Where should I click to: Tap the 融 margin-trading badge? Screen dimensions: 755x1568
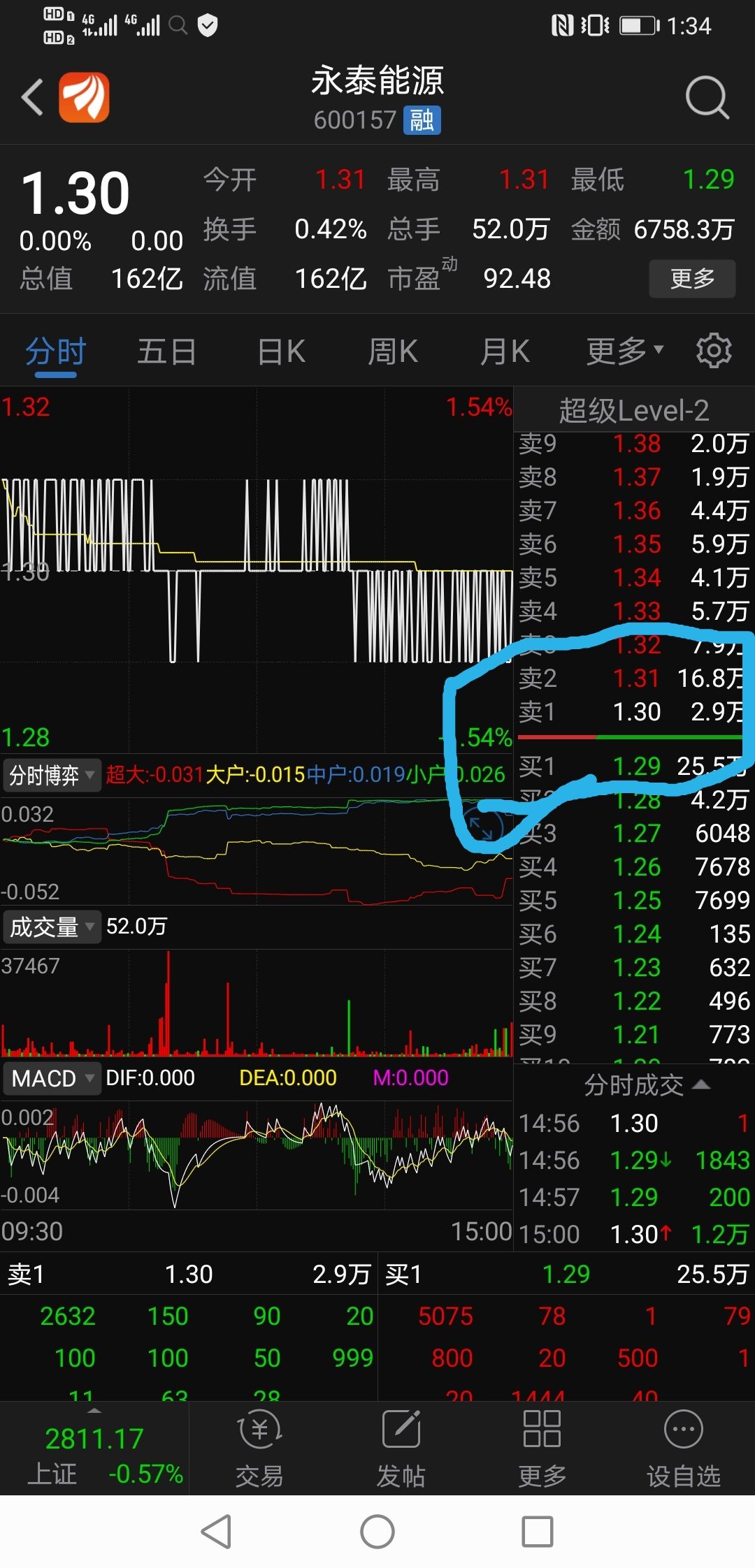422,120
